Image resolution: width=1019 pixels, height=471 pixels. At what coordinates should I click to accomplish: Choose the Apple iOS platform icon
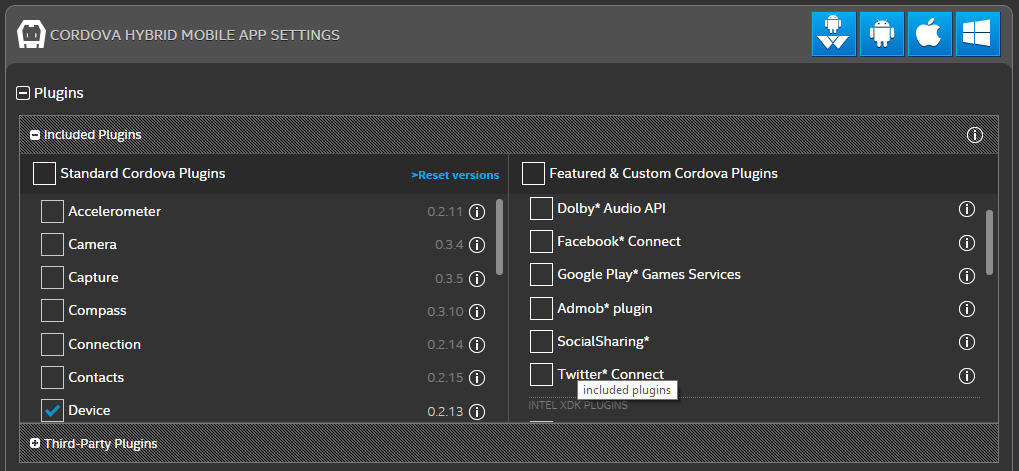[x=929, y=34]
